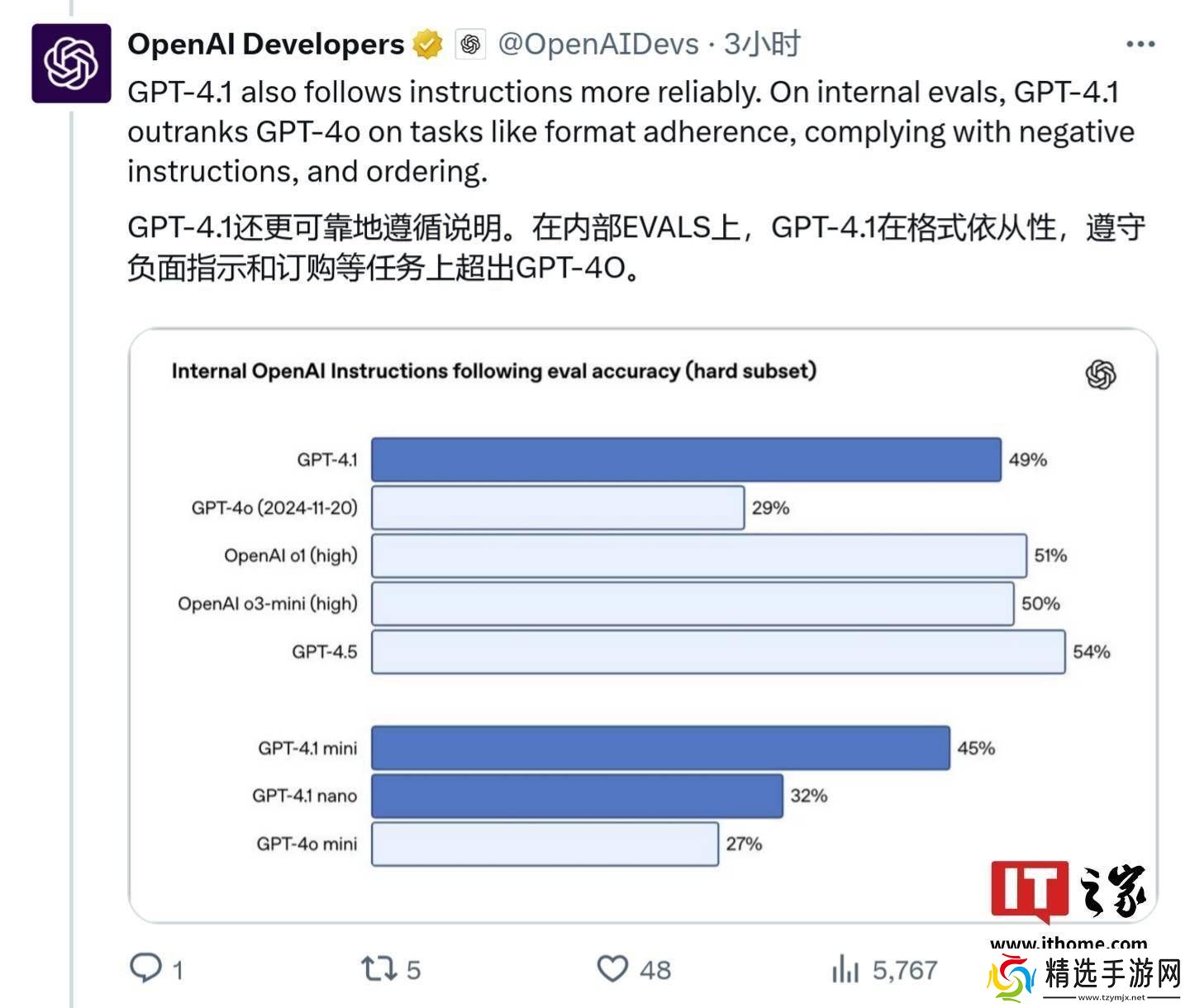Click the small OpenAI affiliation badge
This screenshot has width=1190, height=1008.
pyautogui.click(x=470, y=44)
